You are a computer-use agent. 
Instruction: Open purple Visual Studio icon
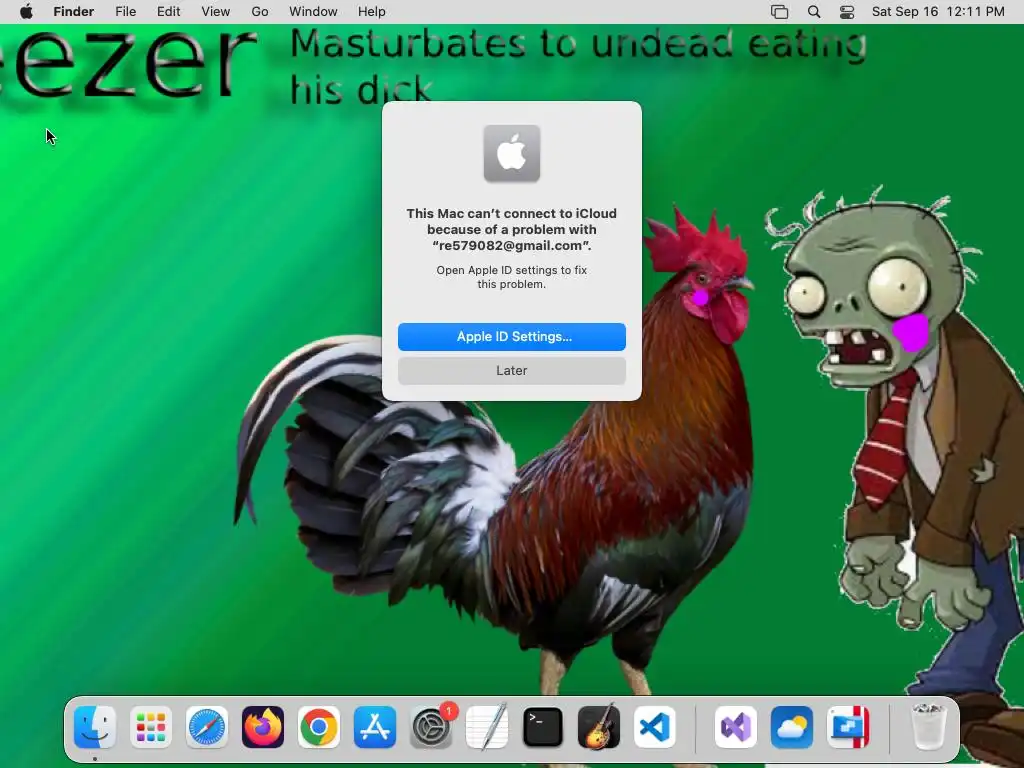(736, 727)
